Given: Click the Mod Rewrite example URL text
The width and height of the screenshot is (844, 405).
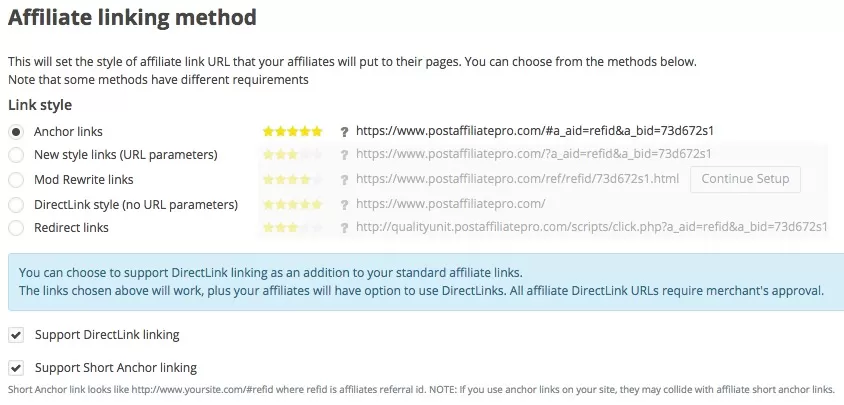Looking at the screenshot, I should (x=518, y=180).
